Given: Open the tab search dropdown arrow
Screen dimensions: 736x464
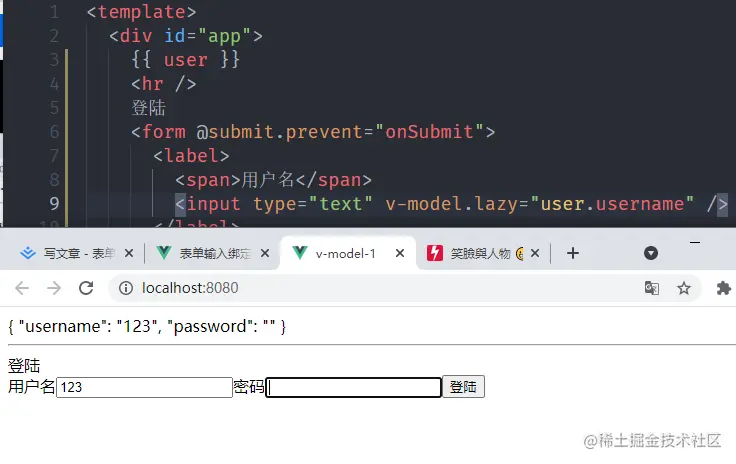Looking at the screenshot, I should [651, 253].
